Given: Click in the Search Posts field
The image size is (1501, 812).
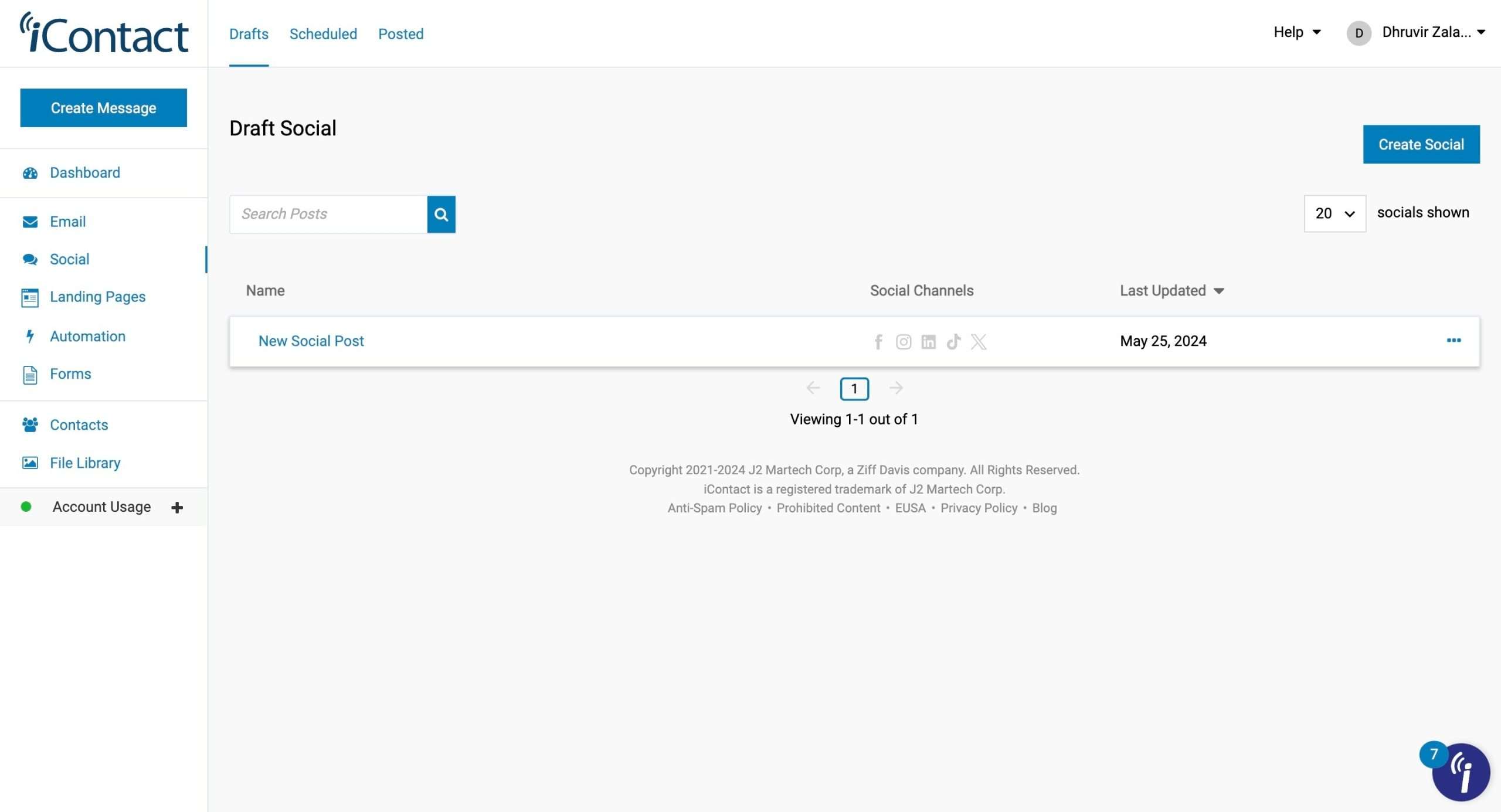Looking at the screenshot, I should click(328, 214).
